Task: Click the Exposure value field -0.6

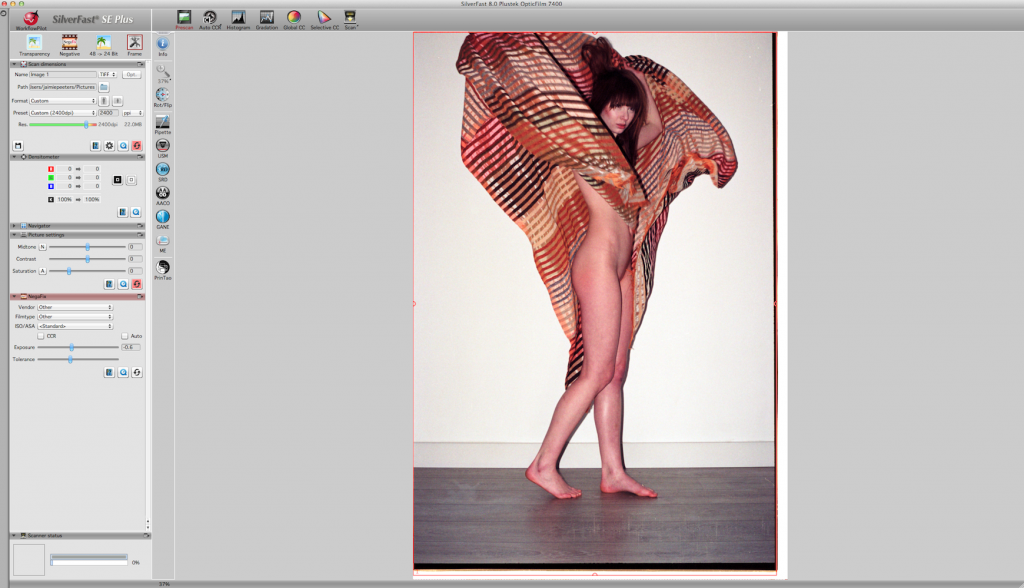Action: 131,347
